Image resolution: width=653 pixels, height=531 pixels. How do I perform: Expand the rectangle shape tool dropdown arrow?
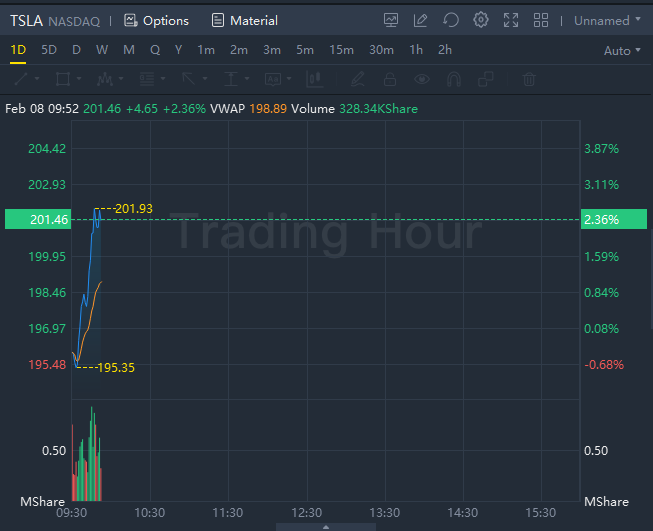coord(79,78)
